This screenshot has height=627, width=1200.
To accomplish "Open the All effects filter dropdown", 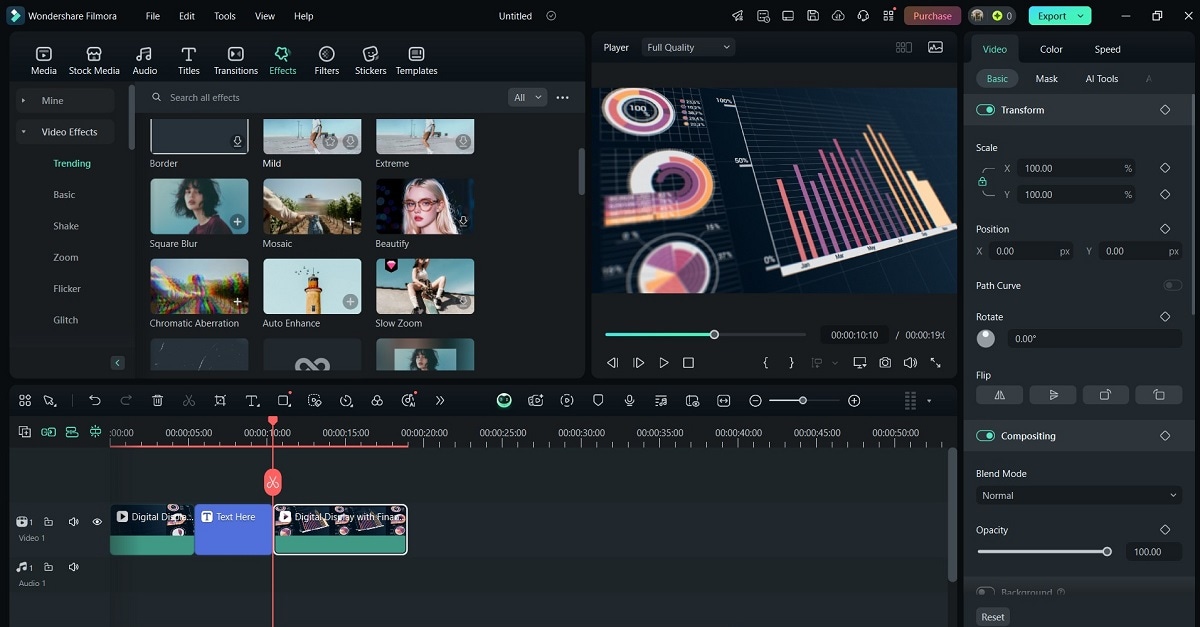I will [x=527, y=97].
